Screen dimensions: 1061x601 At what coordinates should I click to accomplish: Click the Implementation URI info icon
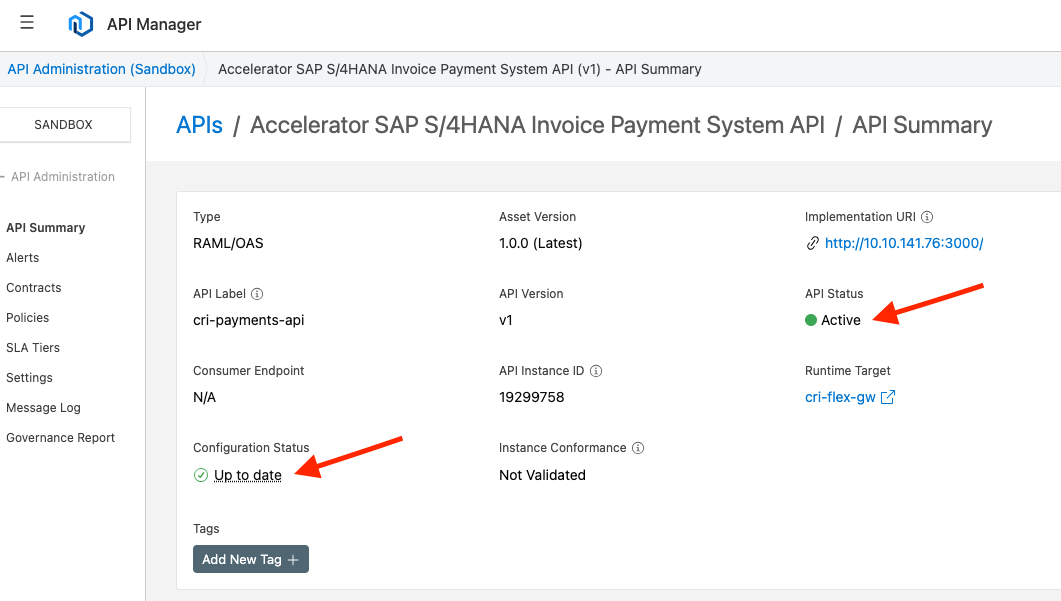click(927, 217)
